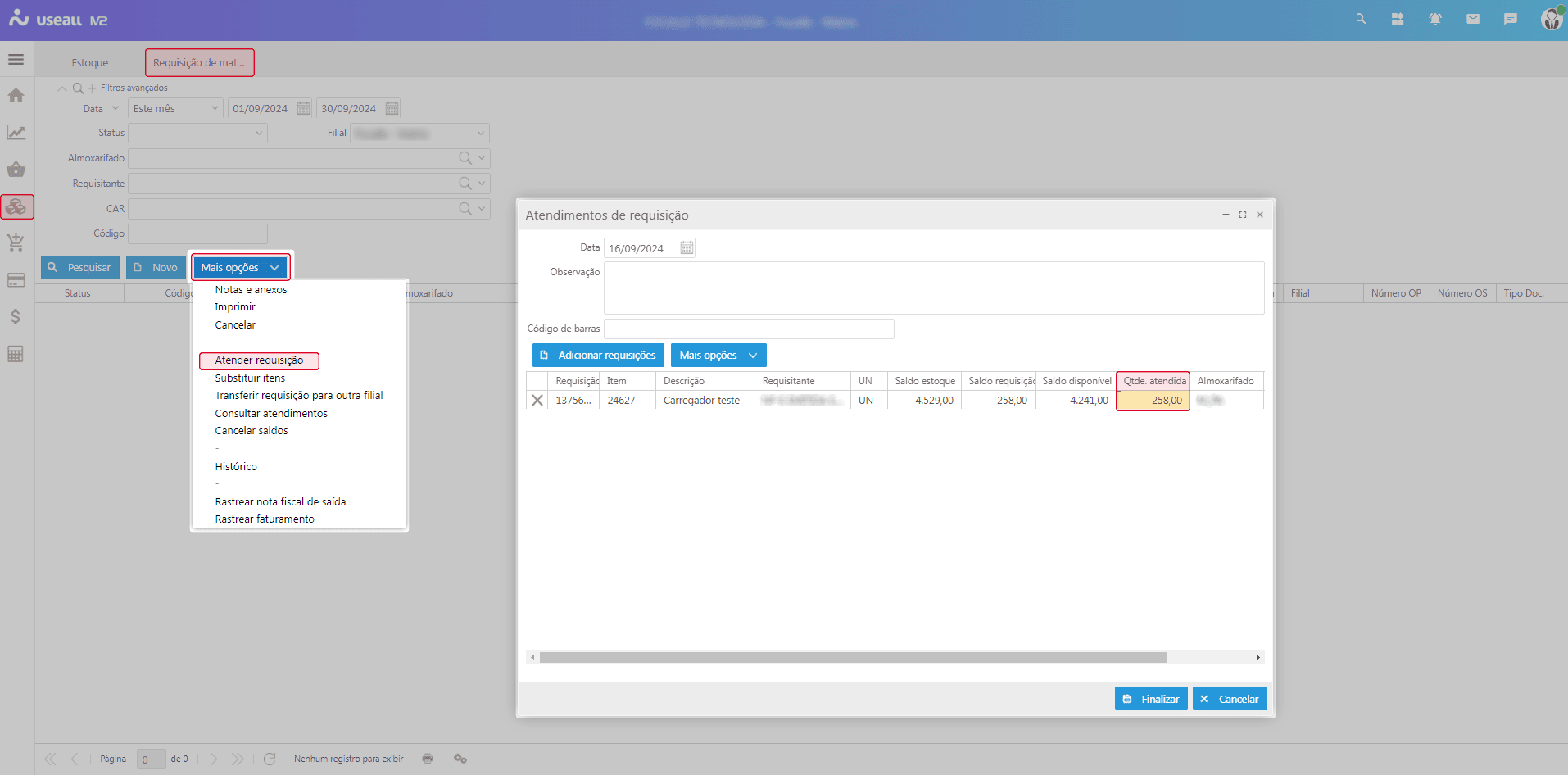Open the hamburger menu in sidebar

tap(16, 60)
